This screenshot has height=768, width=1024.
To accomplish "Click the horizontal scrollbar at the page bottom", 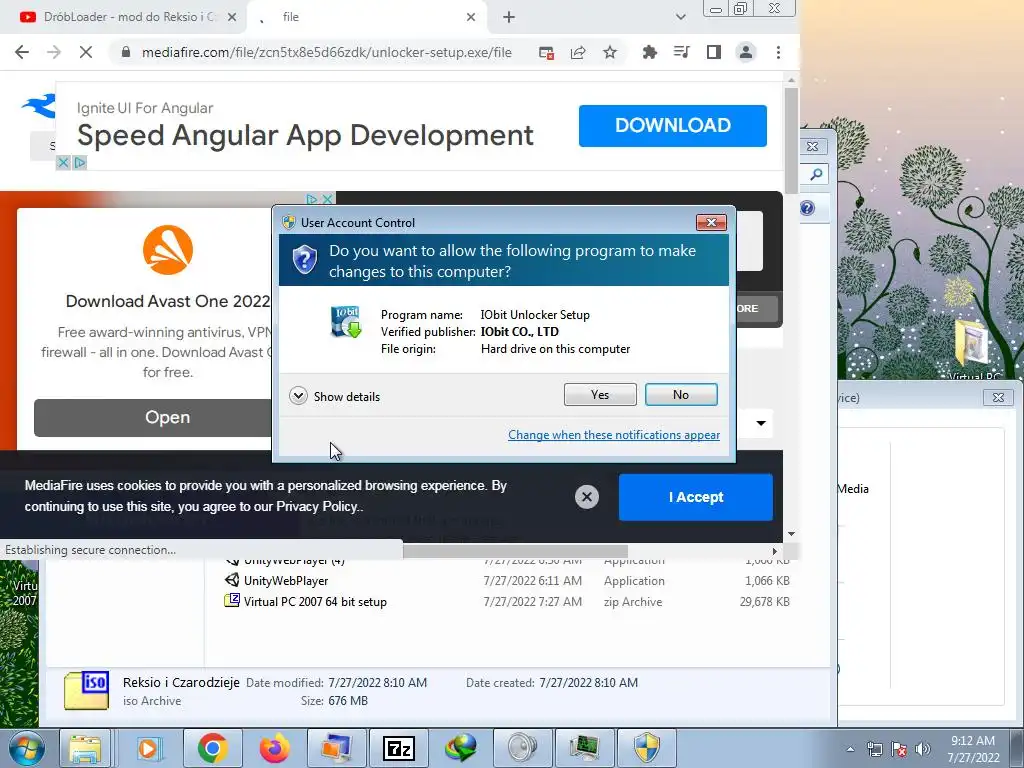I will (515, 552).
